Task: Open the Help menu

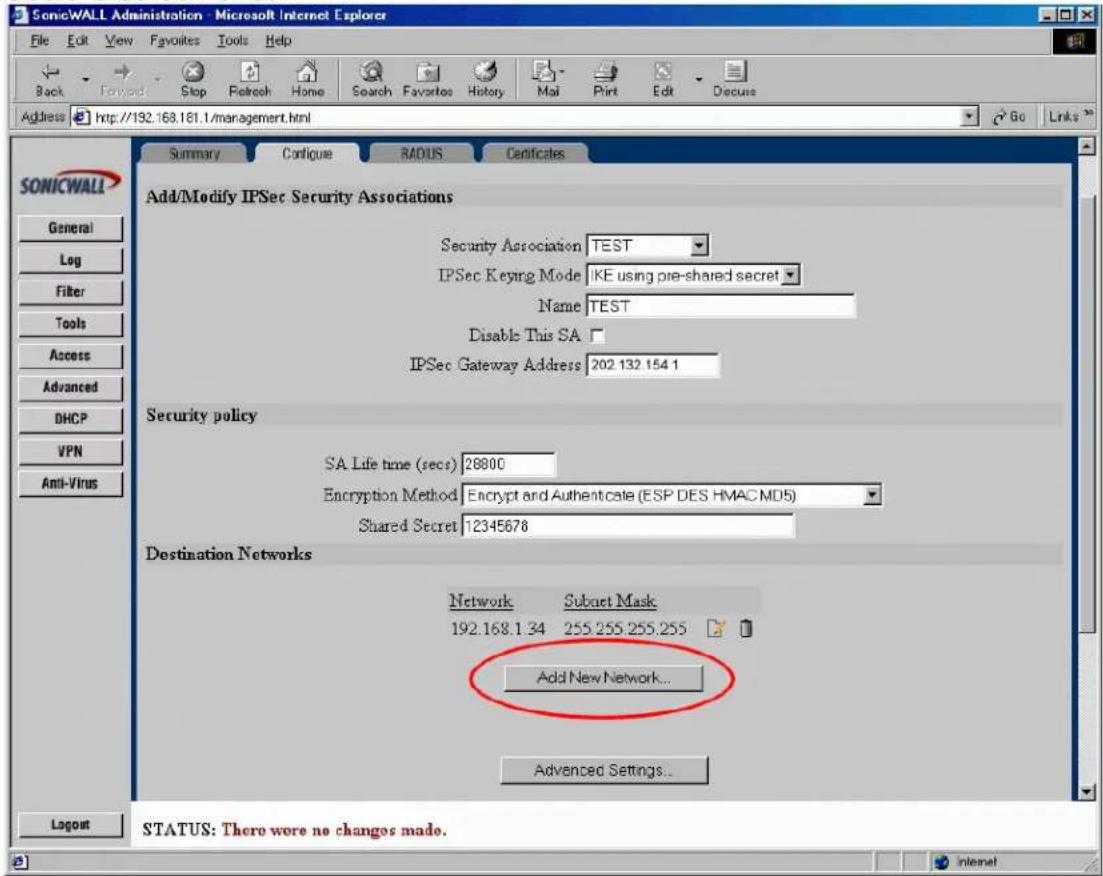Action: [x=278, y=41]
